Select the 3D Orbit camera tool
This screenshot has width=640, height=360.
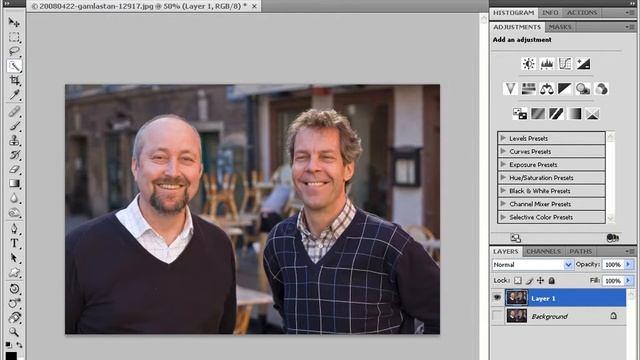14,303
